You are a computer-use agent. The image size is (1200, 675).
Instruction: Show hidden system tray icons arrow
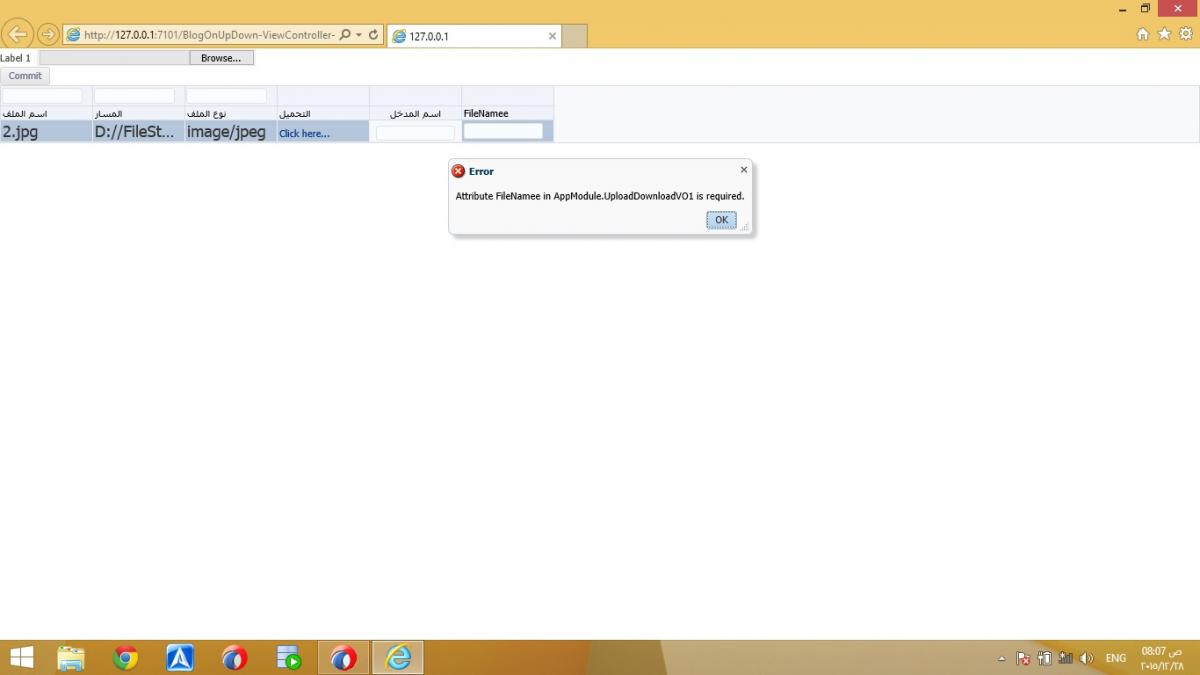[x=1002, y=659]
